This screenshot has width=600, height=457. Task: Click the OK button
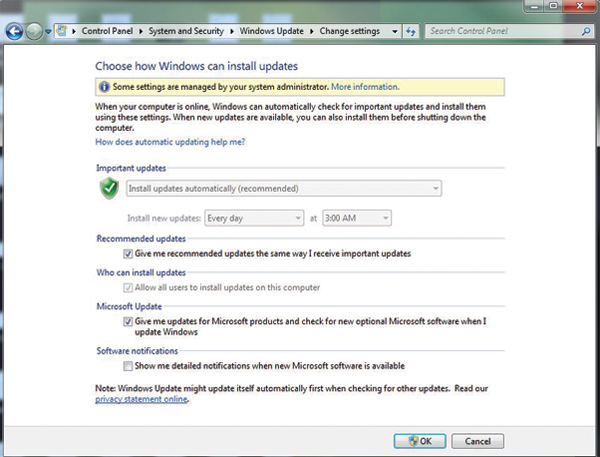coord(420,441)
